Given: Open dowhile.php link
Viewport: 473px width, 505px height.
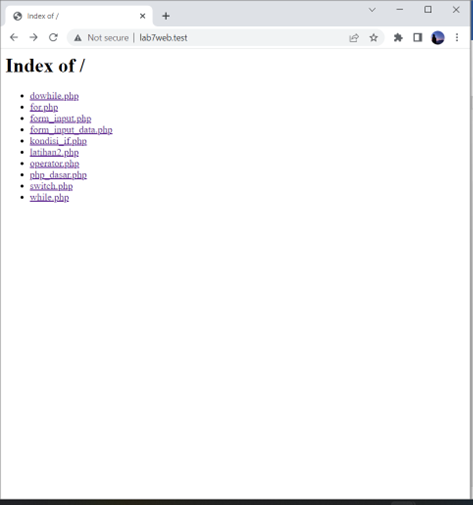Looking at the screenshot, I should 54,96.
